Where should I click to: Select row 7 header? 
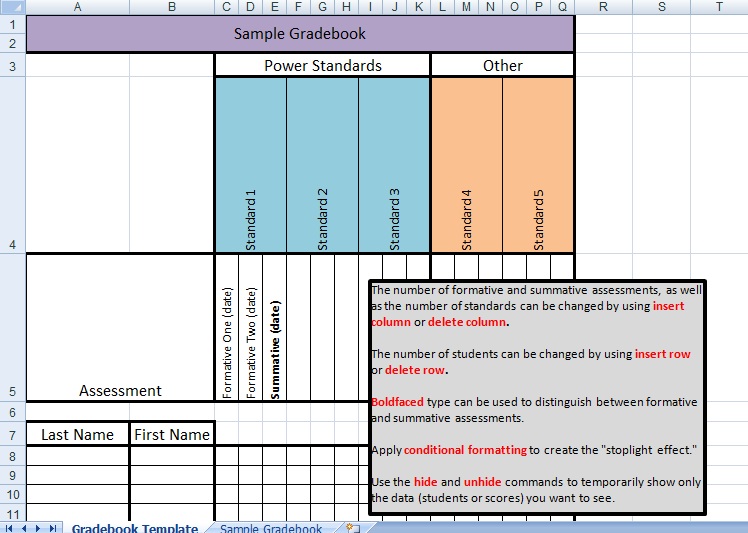click(x=12, y=434)
